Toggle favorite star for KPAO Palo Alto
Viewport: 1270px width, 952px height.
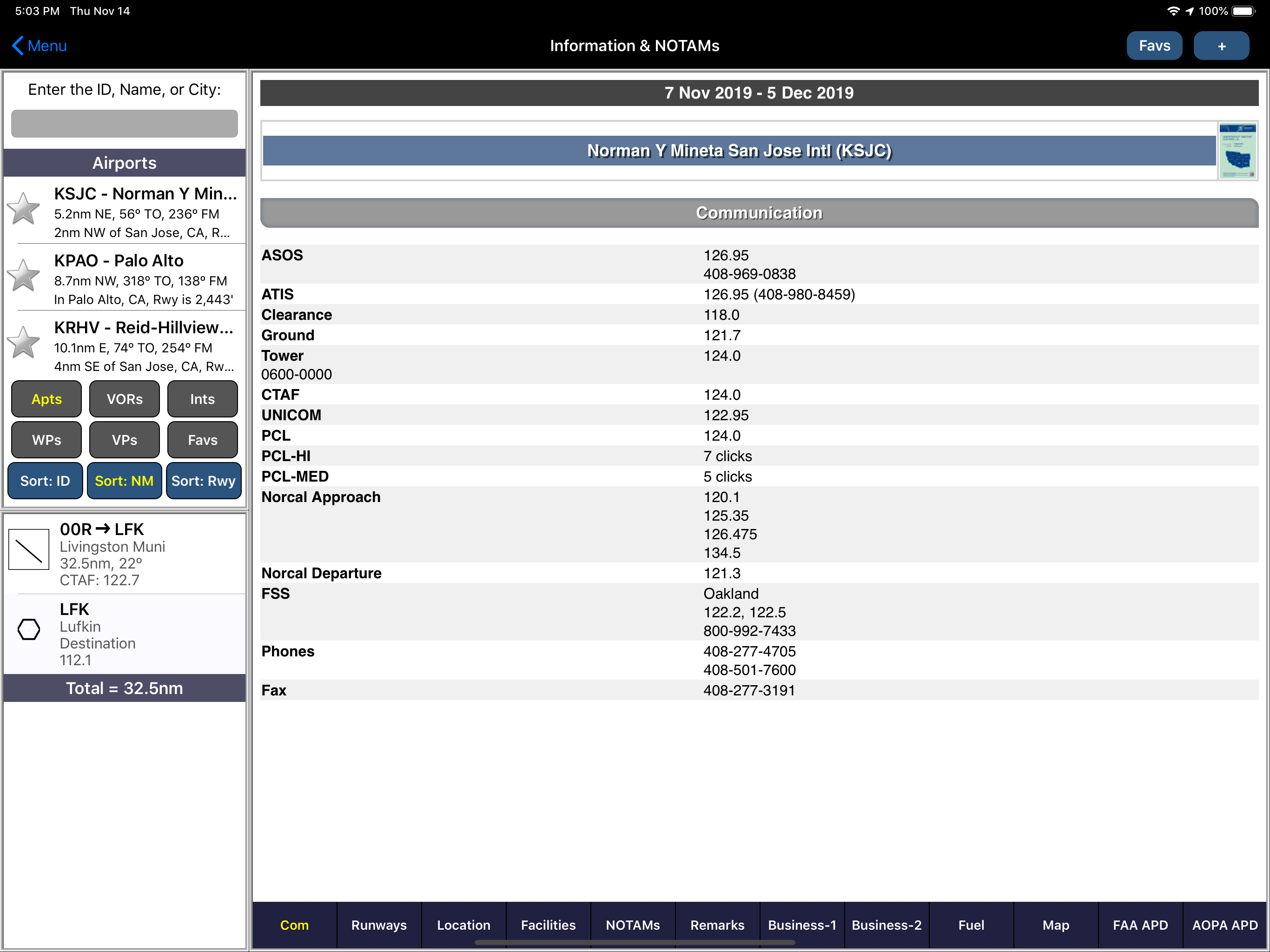24,276
